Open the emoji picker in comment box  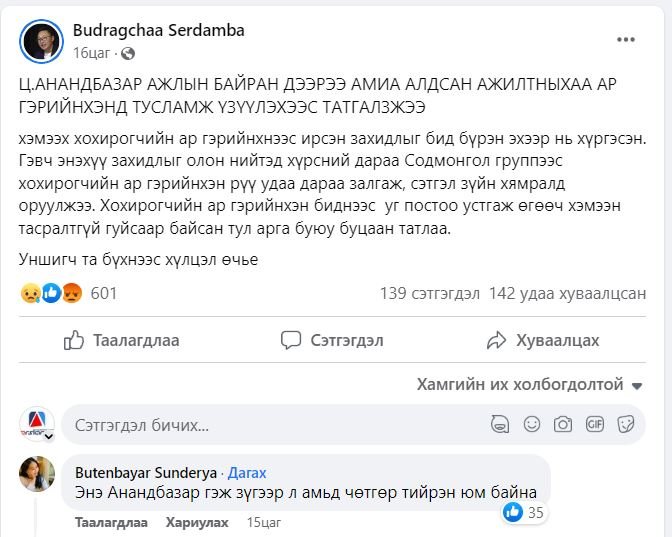coord(530,424)
